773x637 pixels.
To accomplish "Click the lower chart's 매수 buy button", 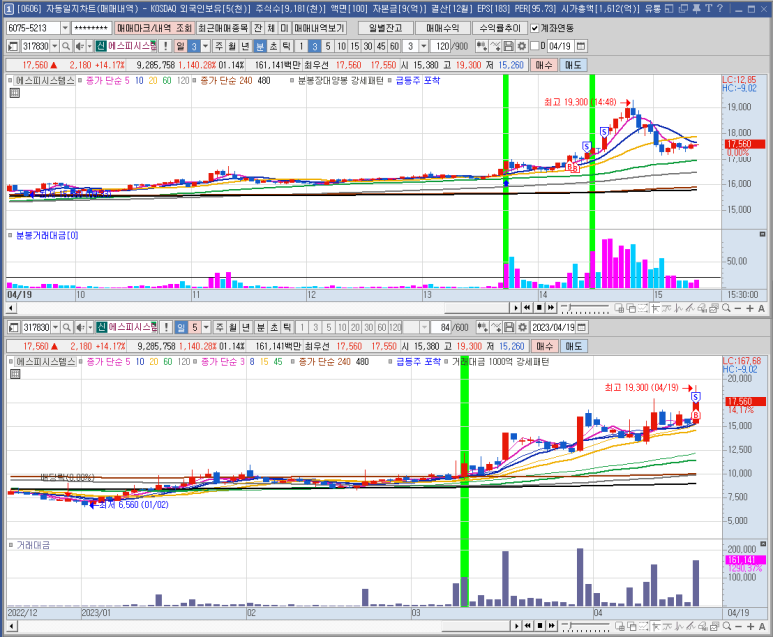I will point(544,346).
